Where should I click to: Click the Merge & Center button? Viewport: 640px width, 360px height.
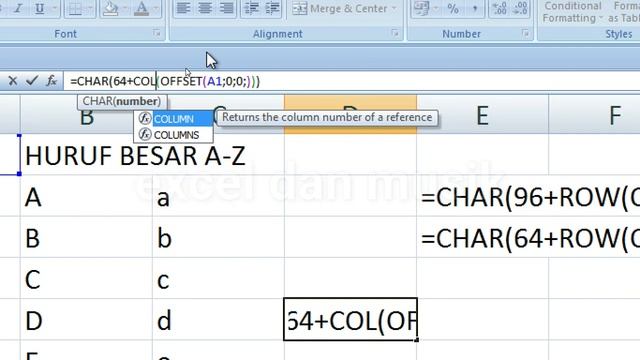(x=340, y=8)
